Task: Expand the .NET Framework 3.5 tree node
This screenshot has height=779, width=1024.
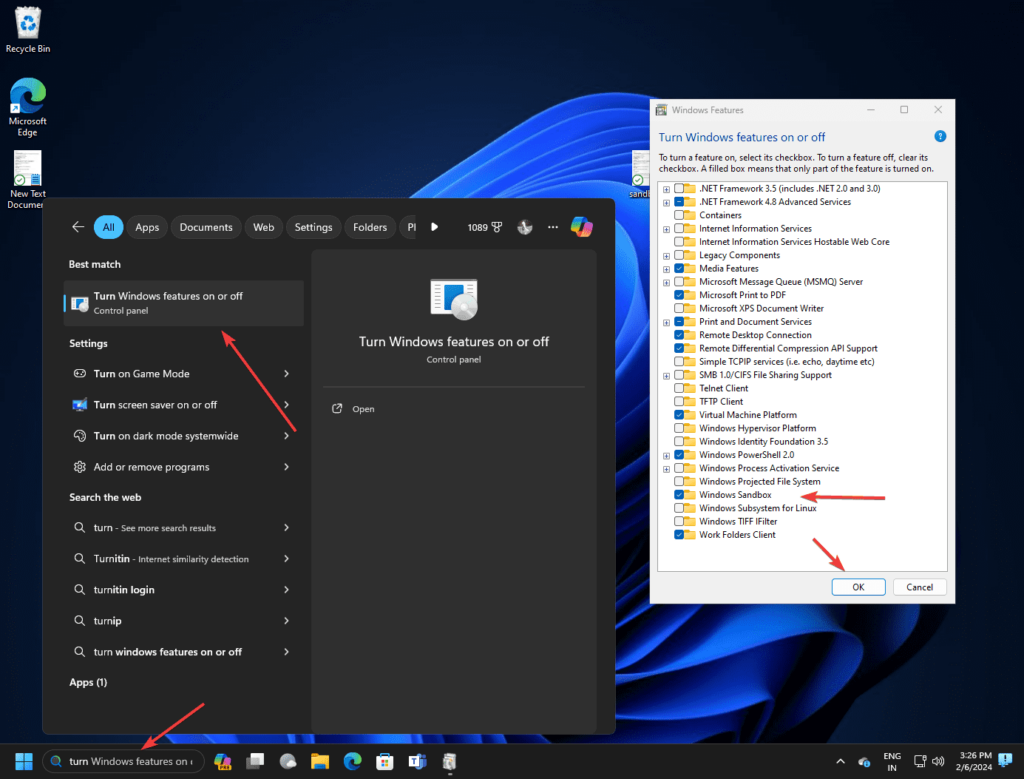Action: pos(666,189)
